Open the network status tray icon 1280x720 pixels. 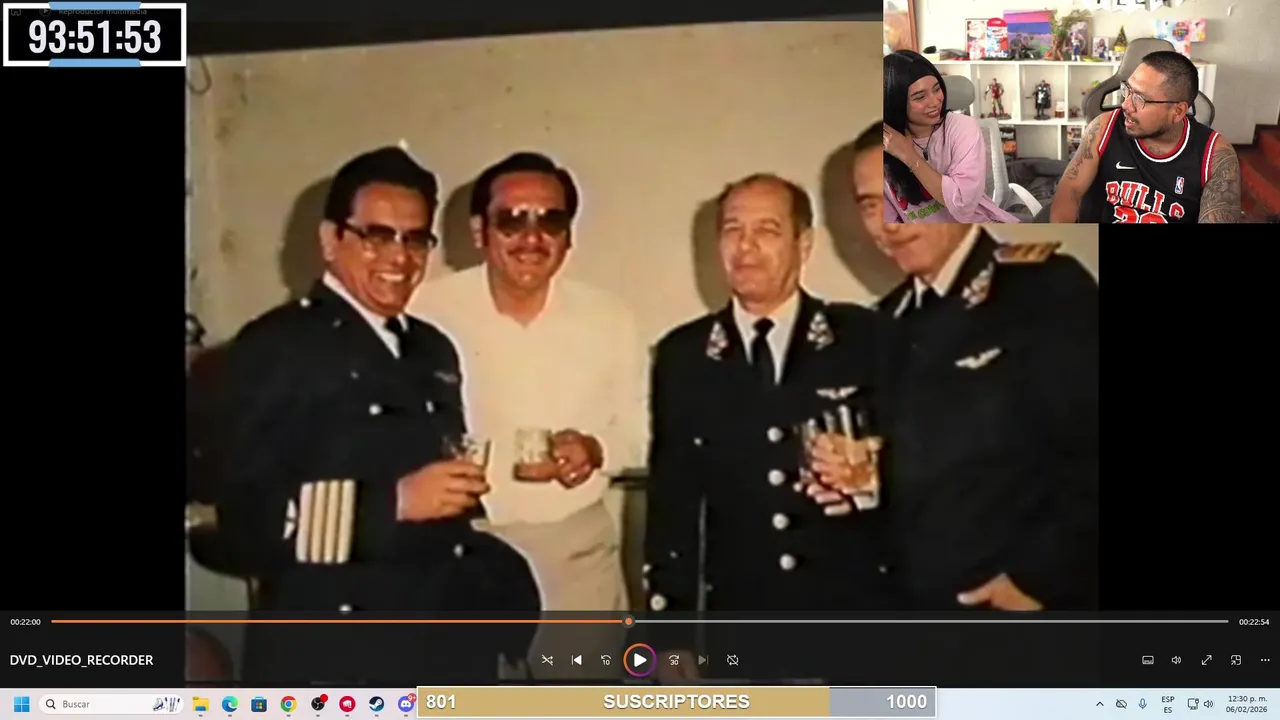(1193, 704)
